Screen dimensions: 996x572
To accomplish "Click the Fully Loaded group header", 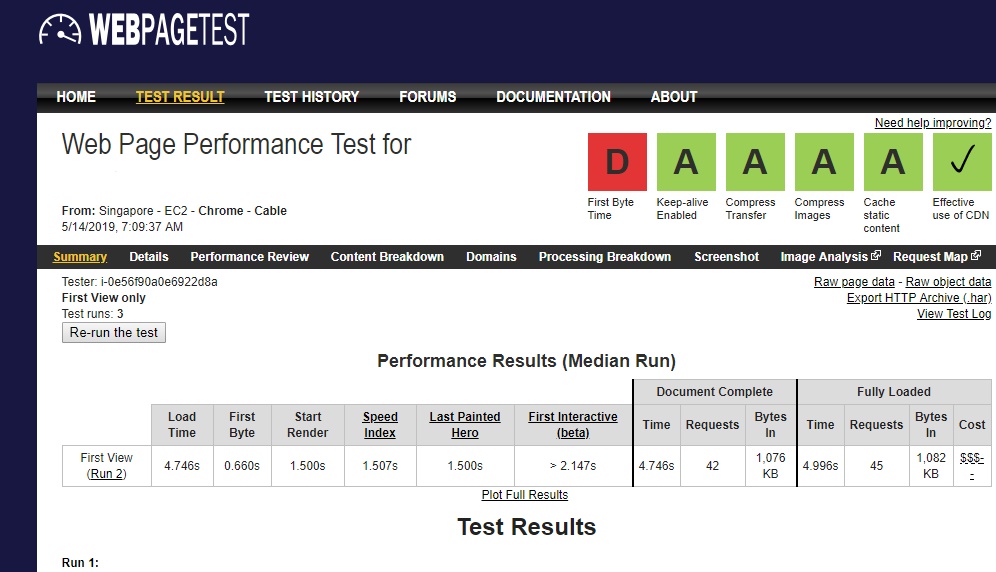I will coord(894,392).
